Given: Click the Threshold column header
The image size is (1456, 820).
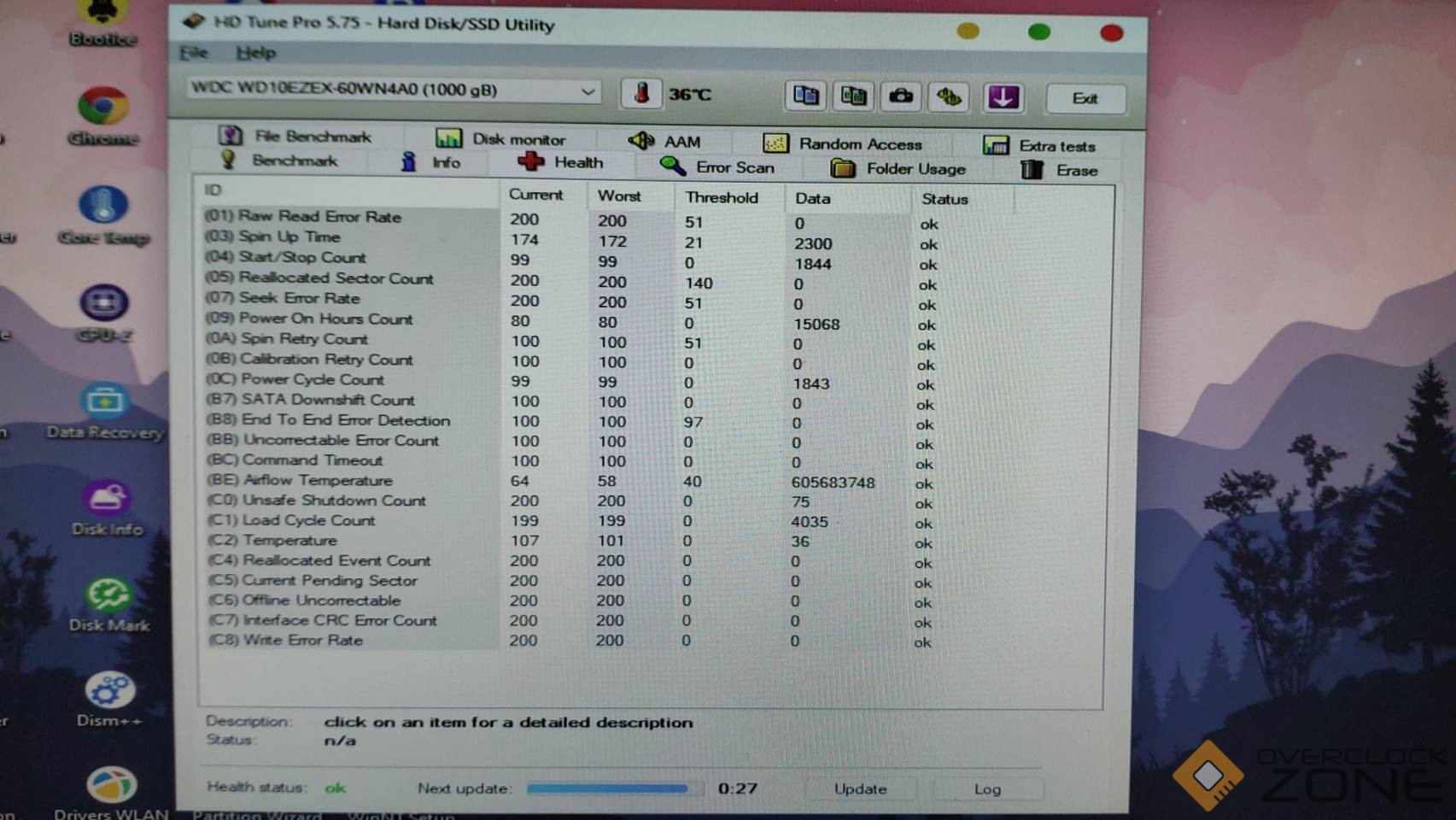Looking at the screenshot, I should (x=730, y=197).
